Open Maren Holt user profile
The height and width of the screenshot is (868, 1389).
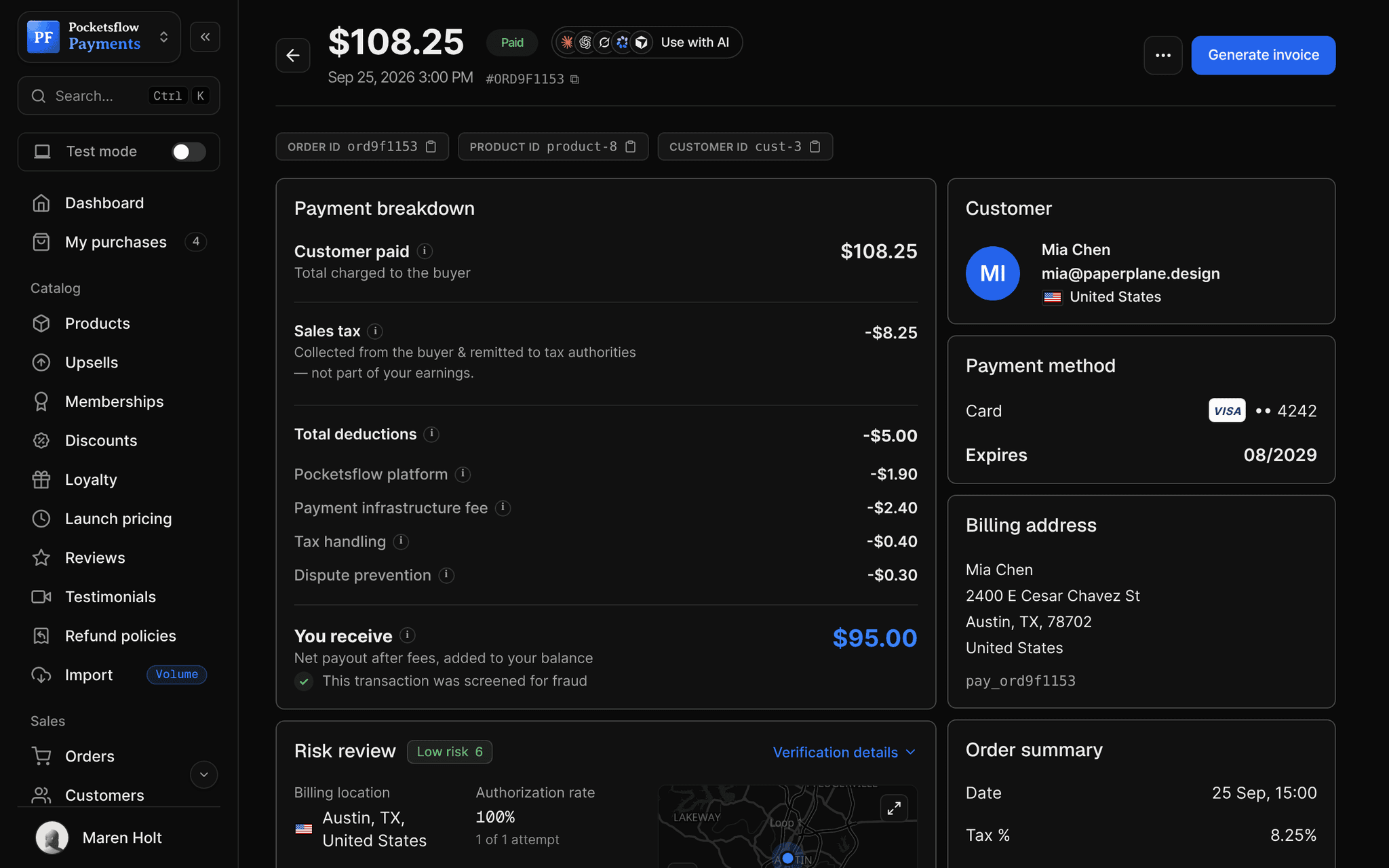click(119, 837)
